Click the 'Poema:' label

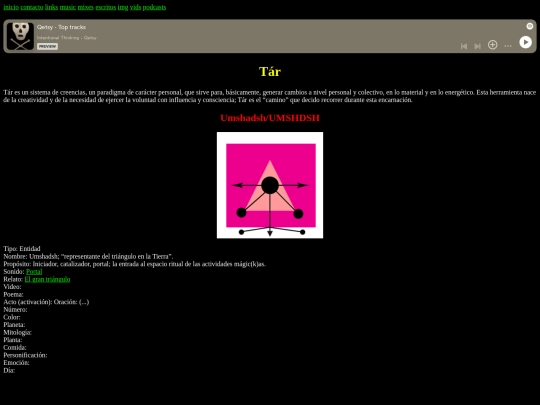coord(13,294)
